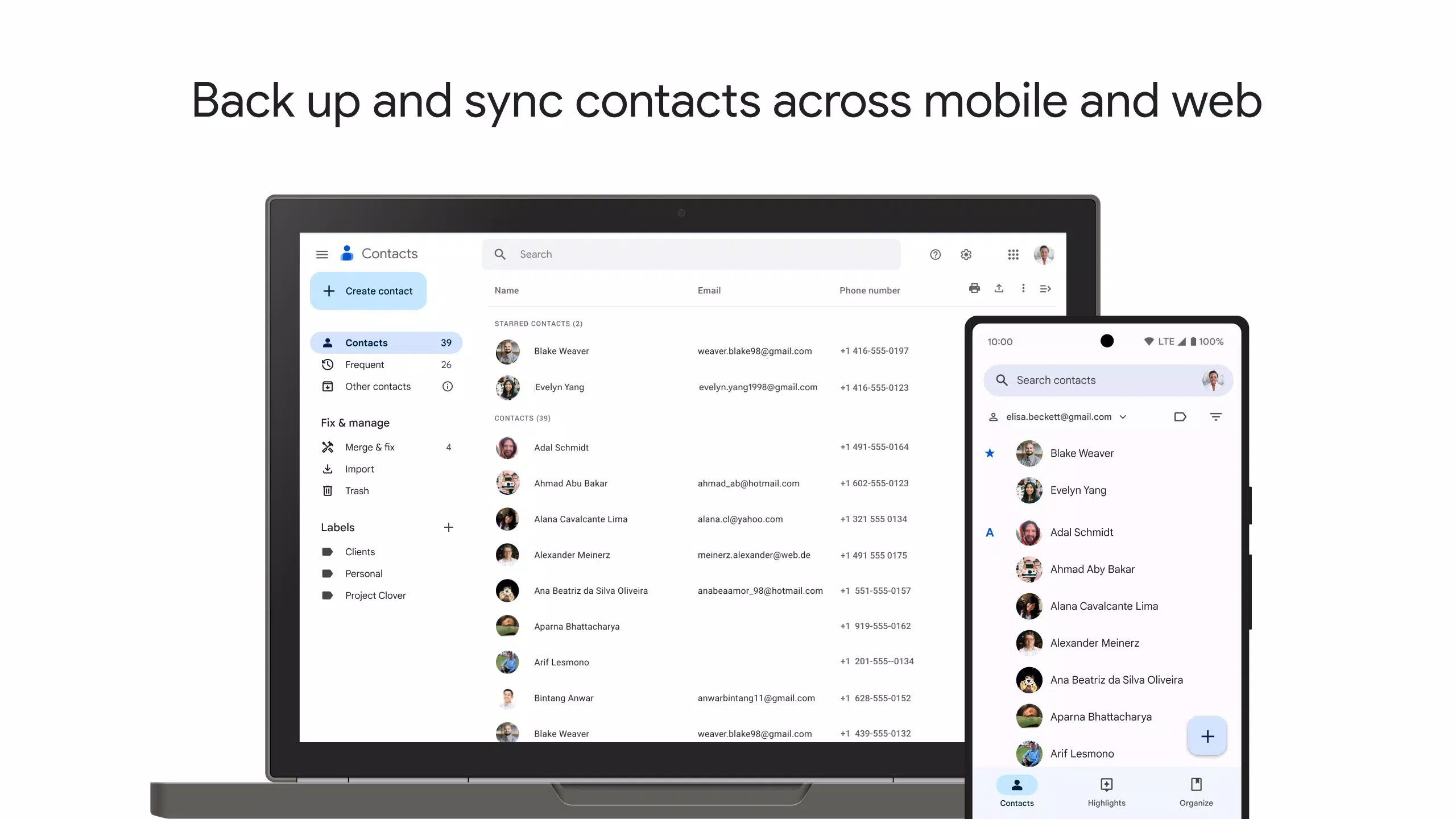Select the Highlights tab on mobile view
1456x819 pixels.
(x=1106, y=791)
